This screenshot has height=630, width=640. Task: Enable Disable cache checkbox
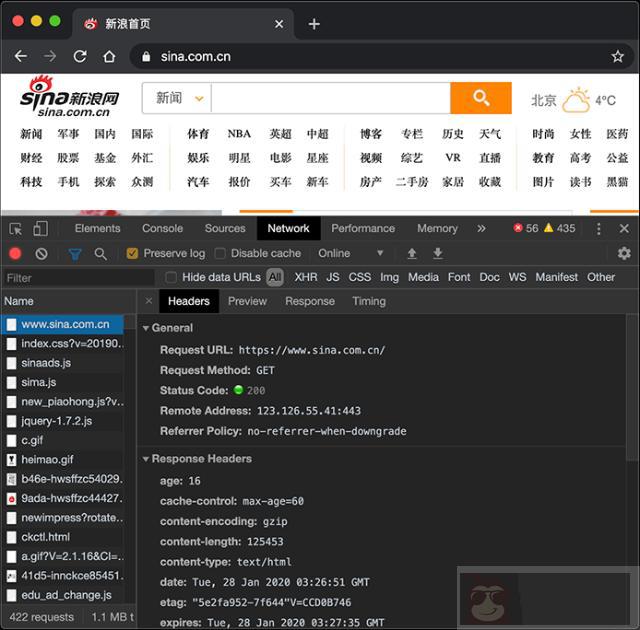coord(220,253)
